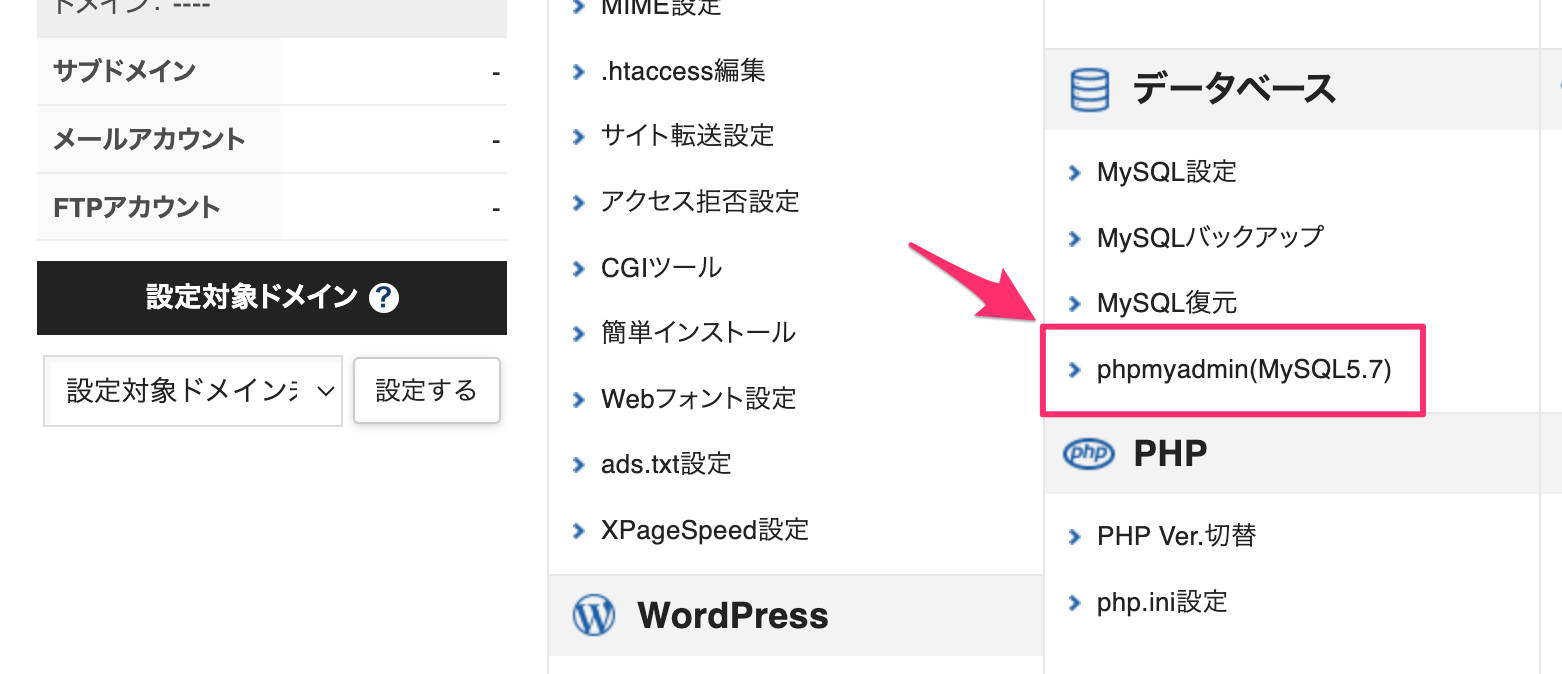The height and width of the screenshot is (674, 1562).
Task: Open the サイト転送設定 link
Action: click(688, 135)
